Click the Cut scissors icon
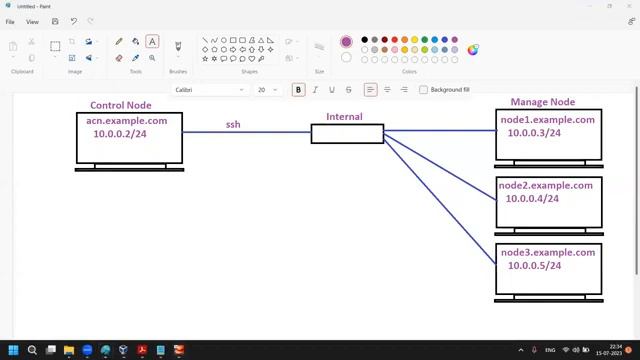Image resolution: width=640 pixels, height=360 pixels. (x=31, y=42)
